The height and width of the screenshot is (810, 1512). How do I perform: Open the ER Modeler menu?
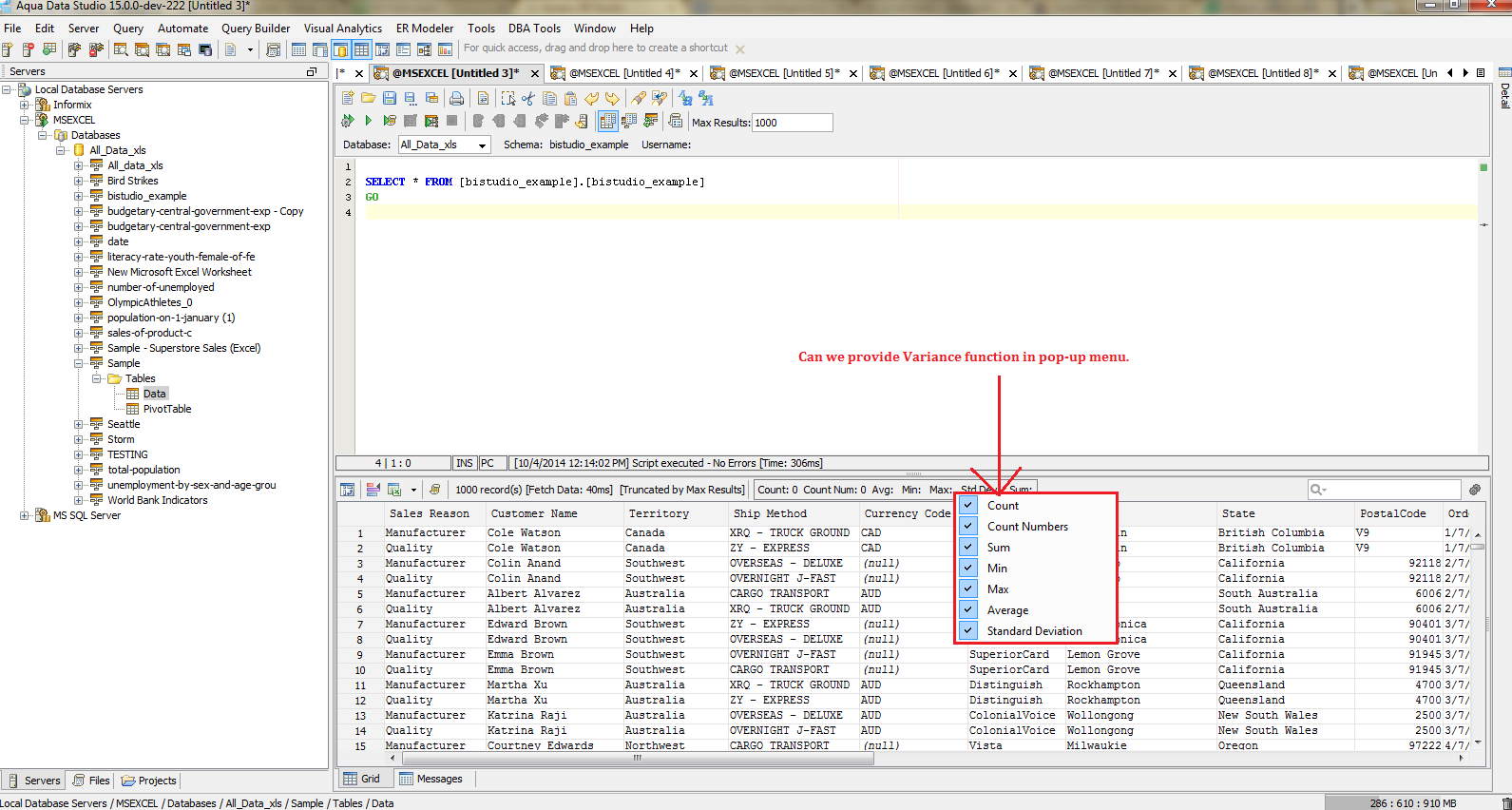pyautogui.click(x=425, y=29)
